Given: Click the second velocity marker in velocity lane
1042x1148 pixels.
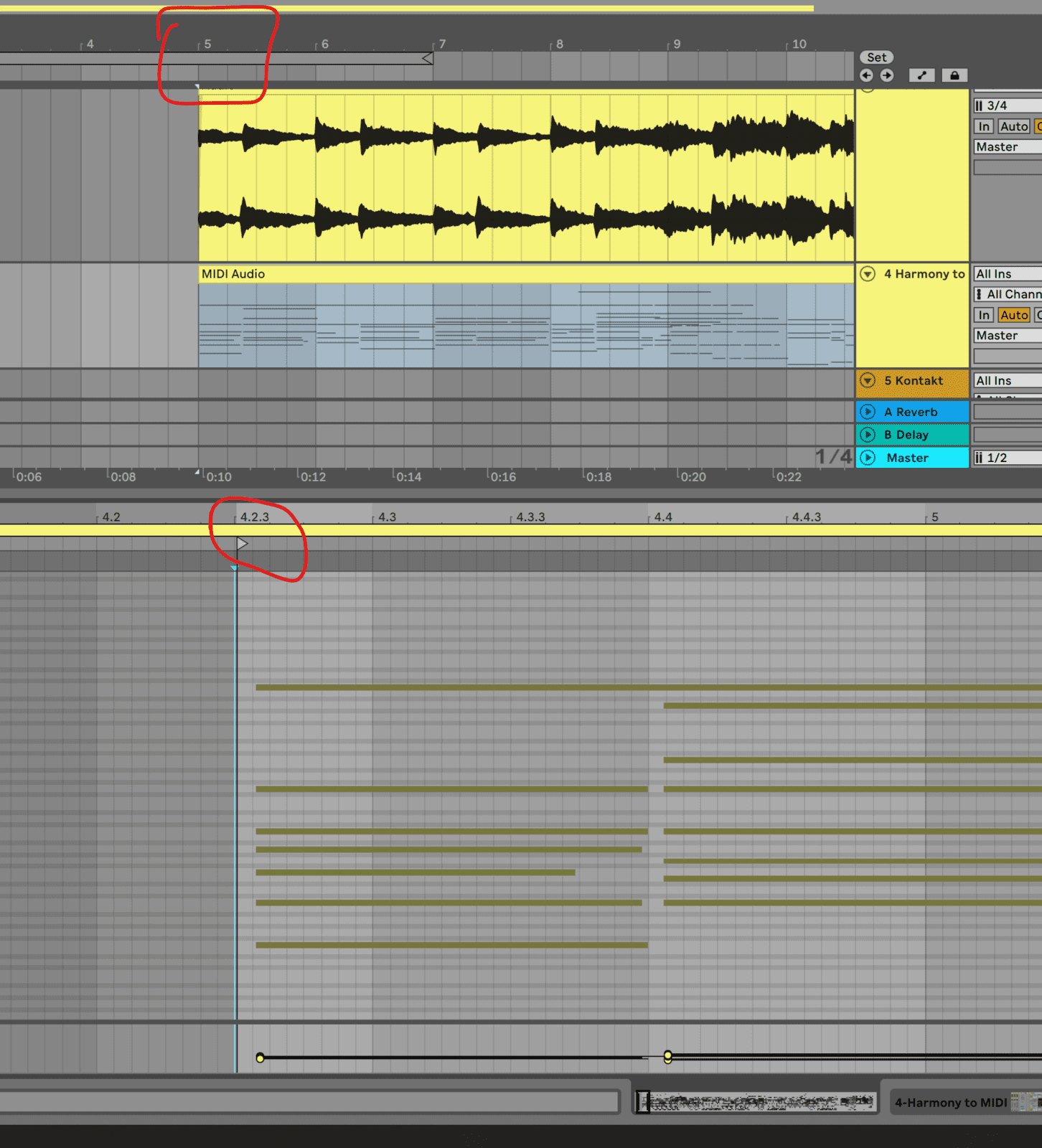Looking at the screenshot, I should [x=668, y=1057].
